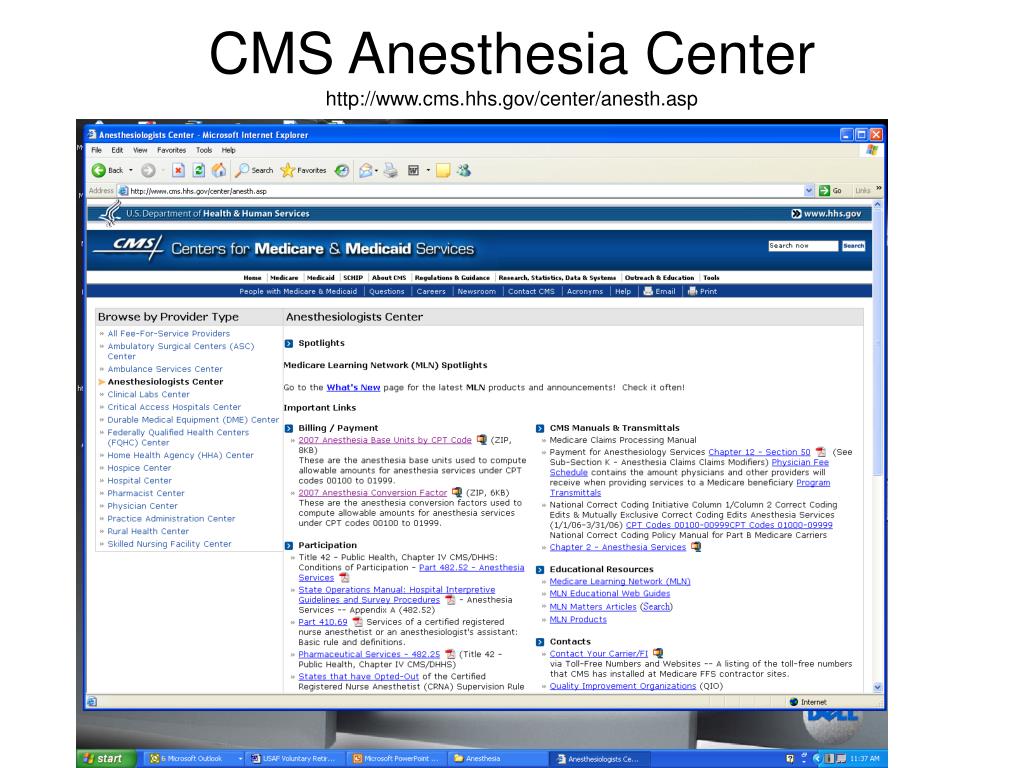Open the View menu
Viewport: 1024px width, 768px height.
point(140,150)
